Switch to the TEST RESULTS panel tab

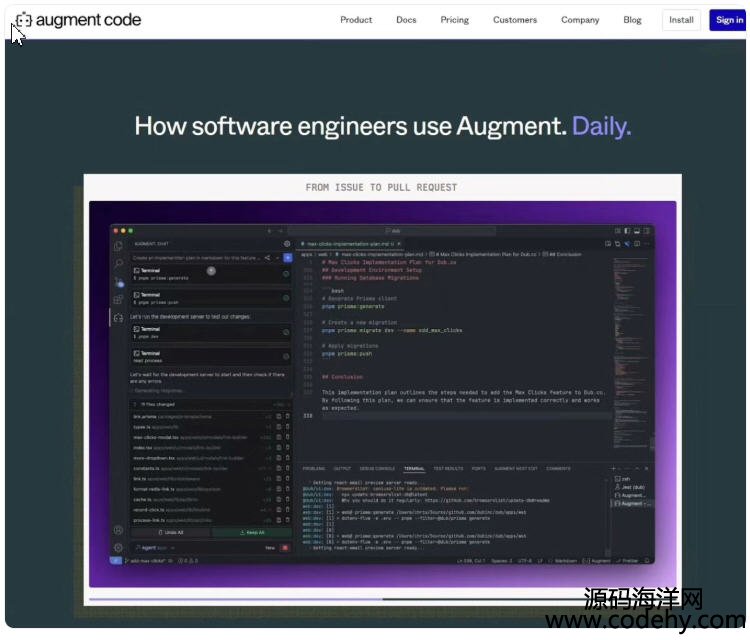click(x=448, y=468)
